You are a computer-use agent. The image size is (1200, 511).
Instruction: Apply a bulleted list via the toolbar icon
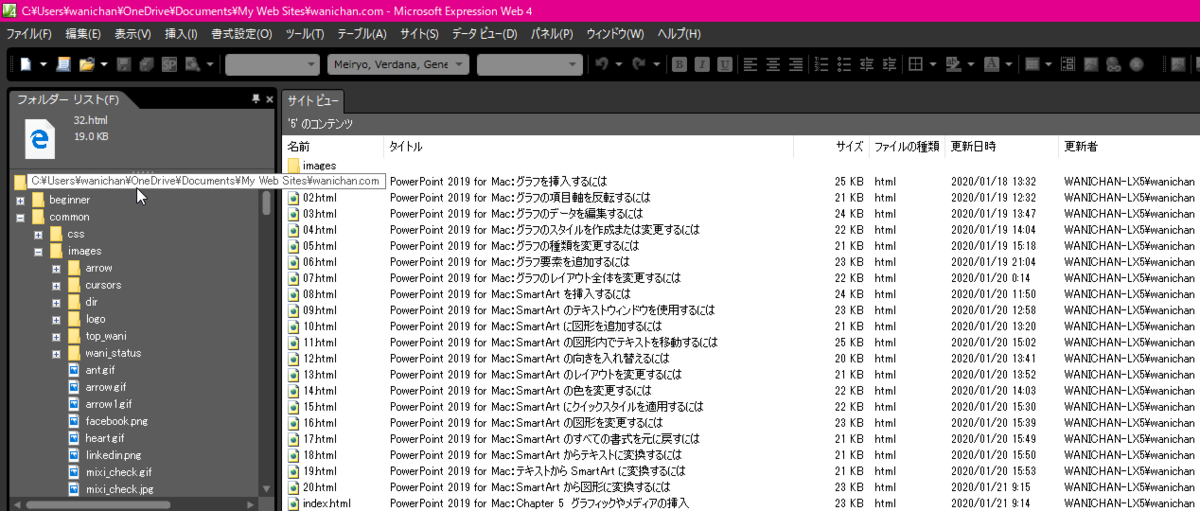(844, 64)
